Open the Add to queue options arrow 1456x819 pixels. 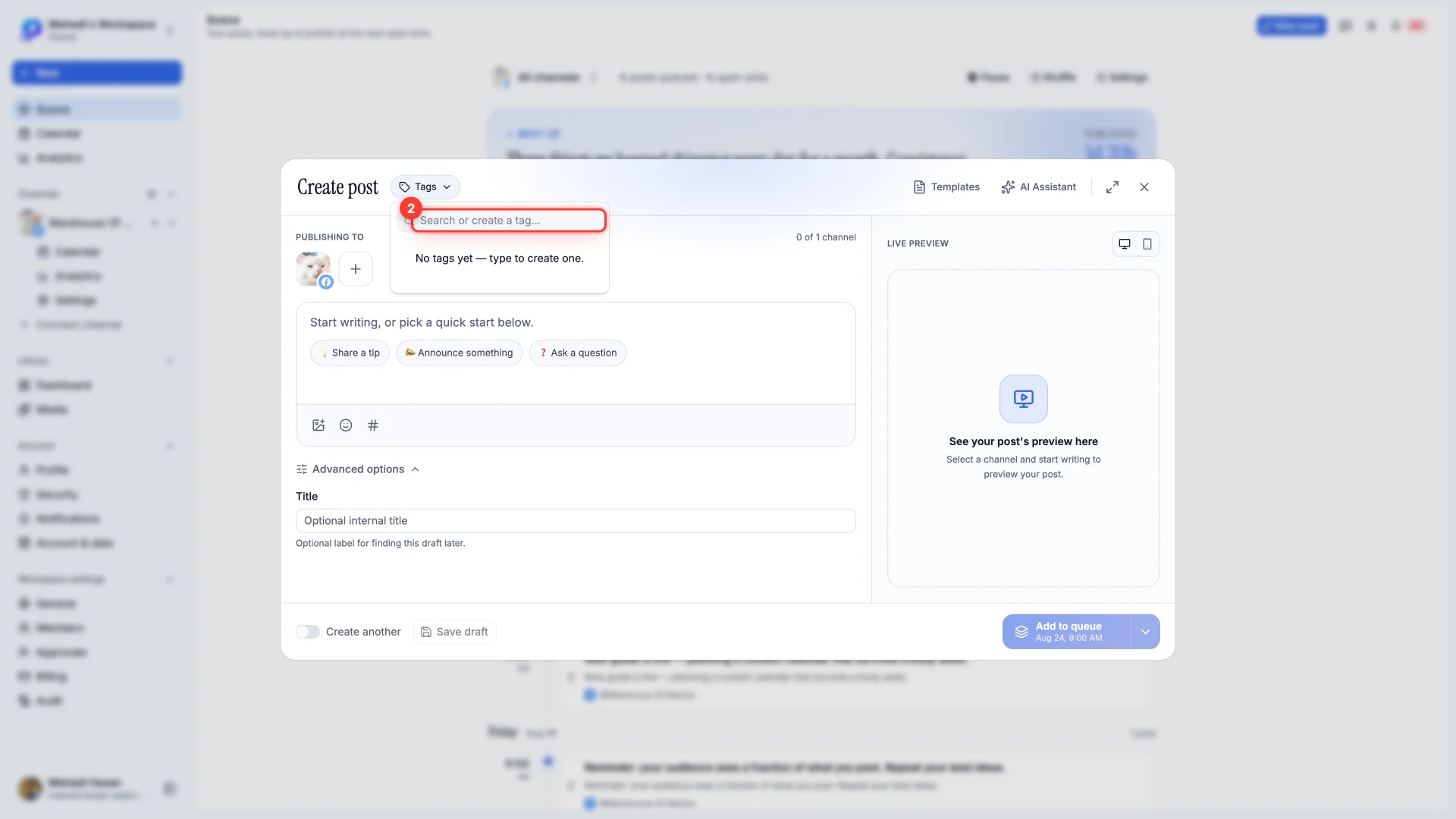(1145, 632)
